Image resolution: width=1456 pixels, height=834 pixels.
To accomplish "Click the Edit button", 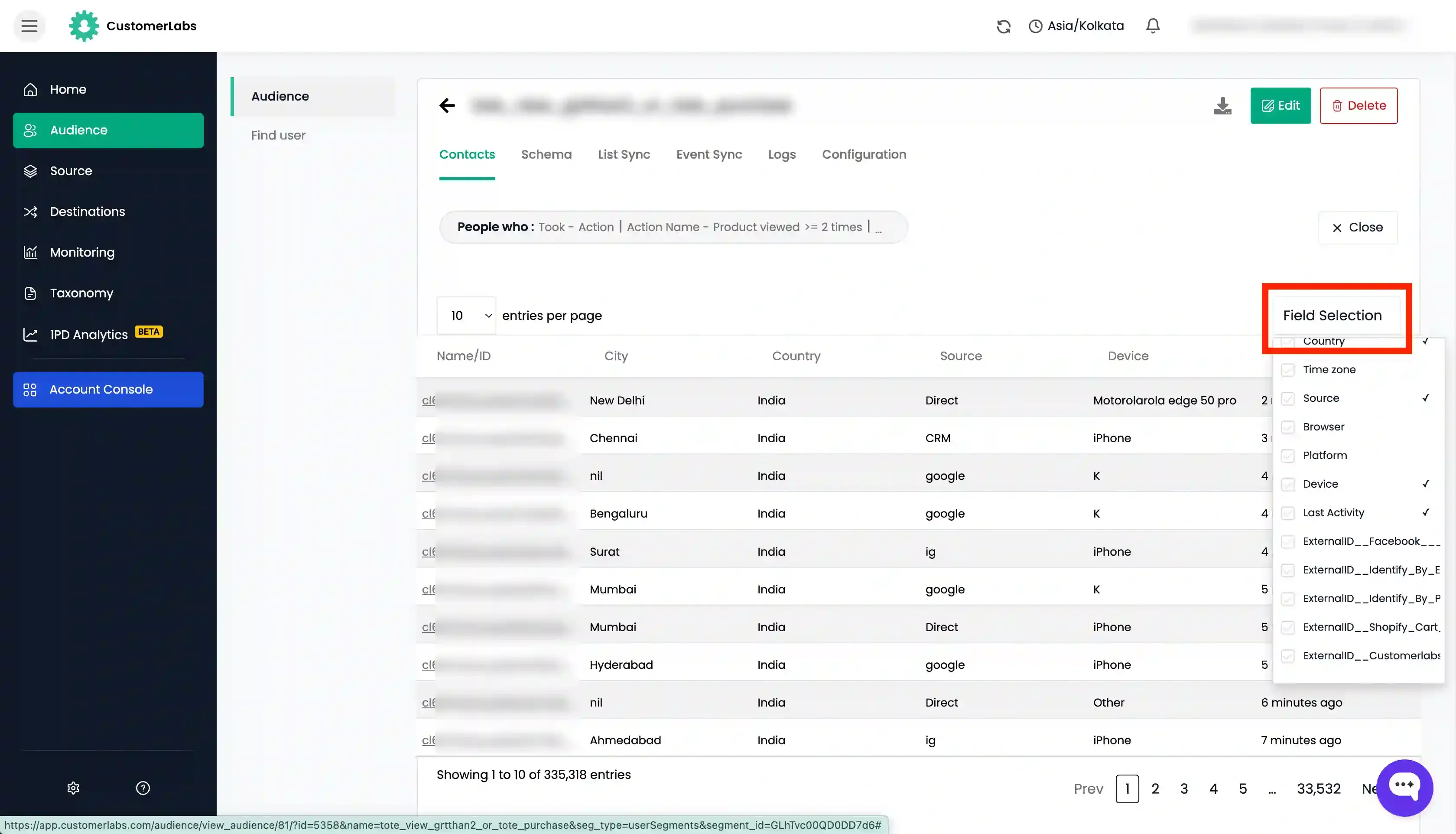I will (1280, 105).
